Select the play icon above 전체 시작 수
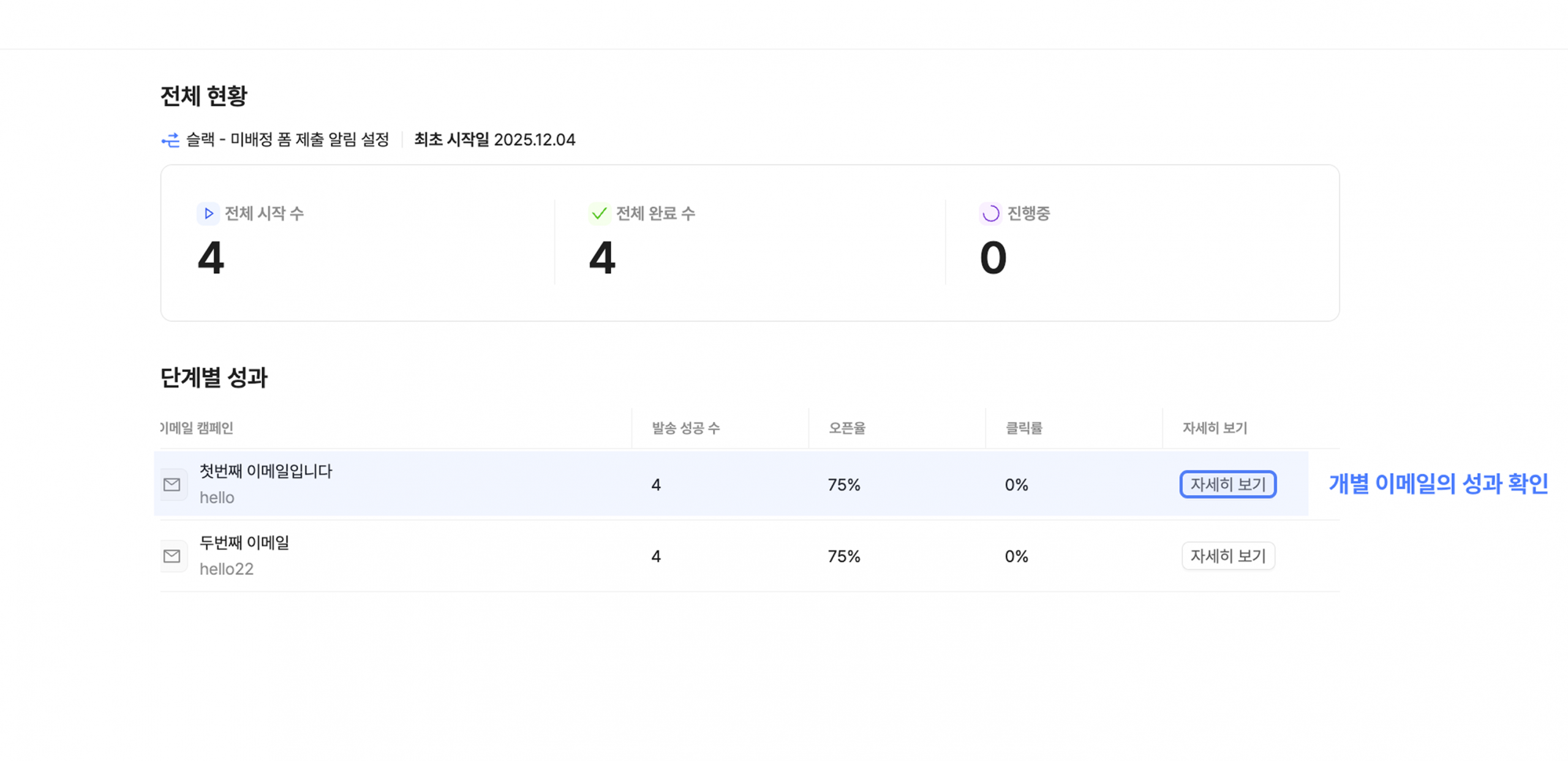The image size is (1568, 761). pyautogui.click(x=208, y=214)
